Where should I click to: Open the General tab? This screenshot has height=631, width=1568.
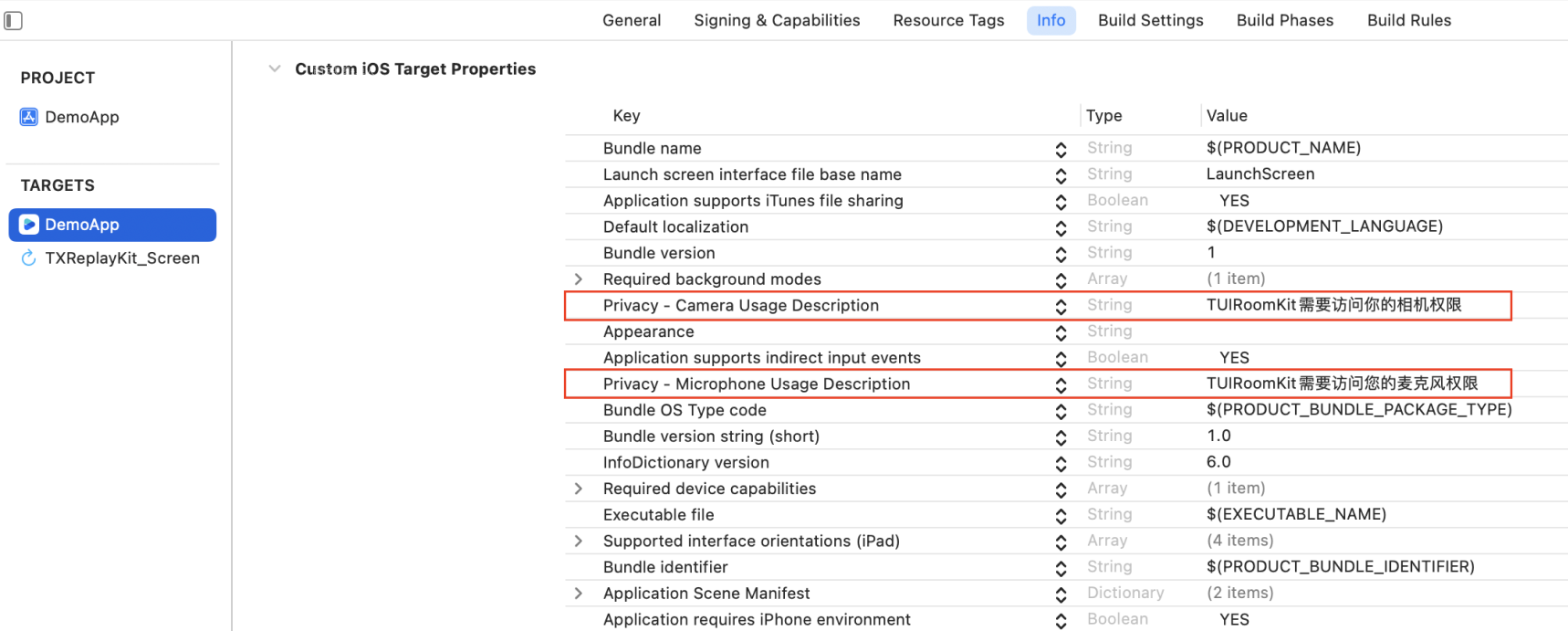[x=632, y=20]
